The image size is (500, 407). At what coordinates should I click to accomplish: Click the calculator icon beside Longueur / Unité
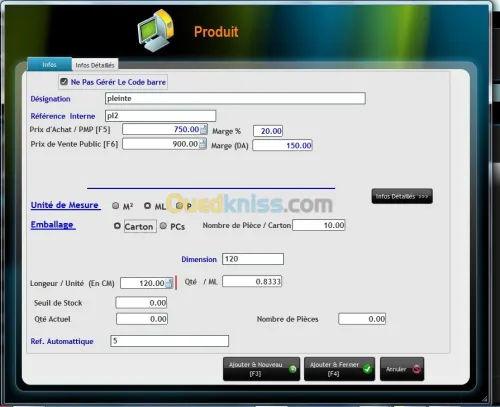[169, 283]
